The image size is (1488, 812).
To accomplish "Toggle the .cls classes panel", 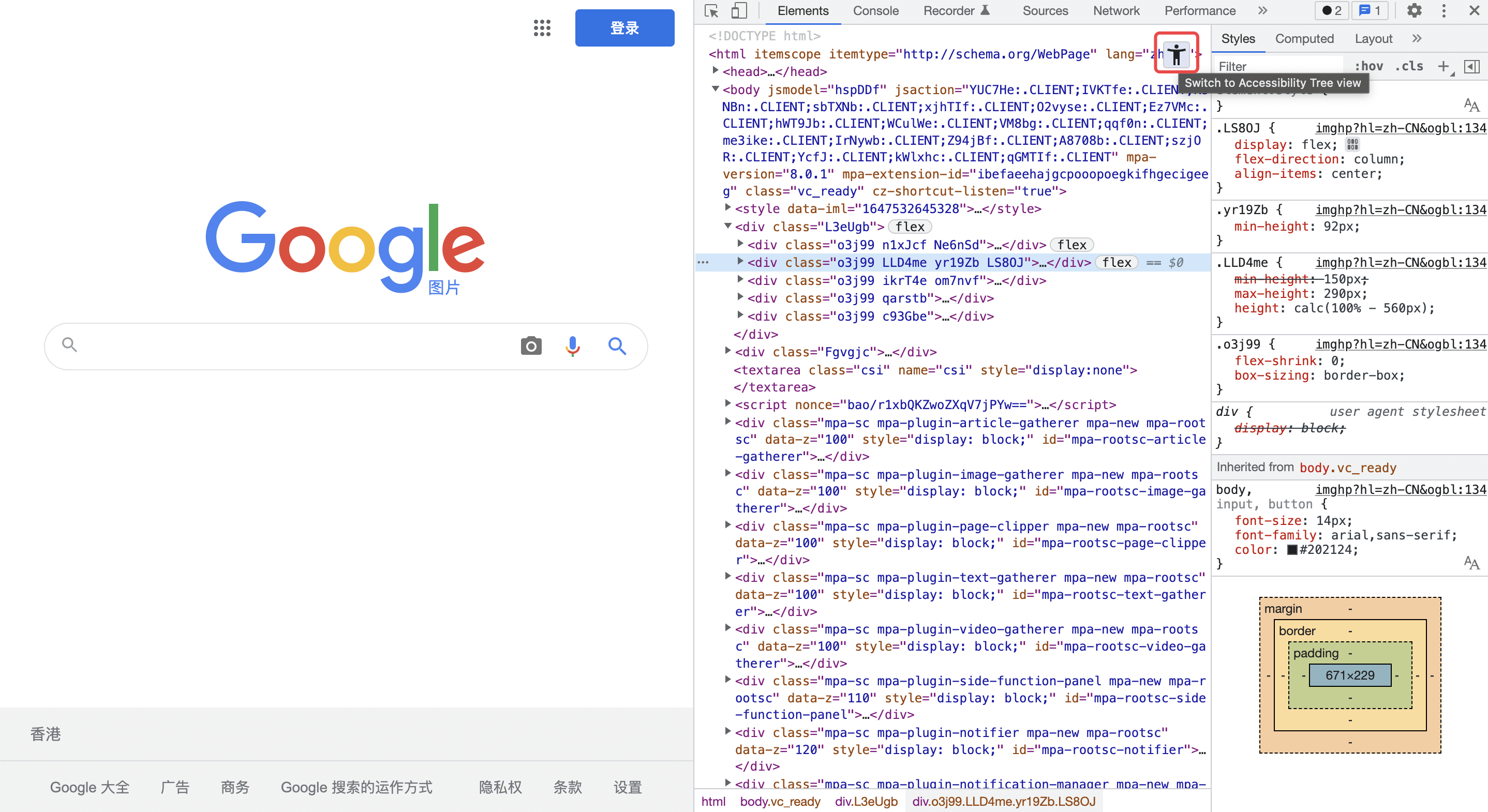I will click(1409, 66).
